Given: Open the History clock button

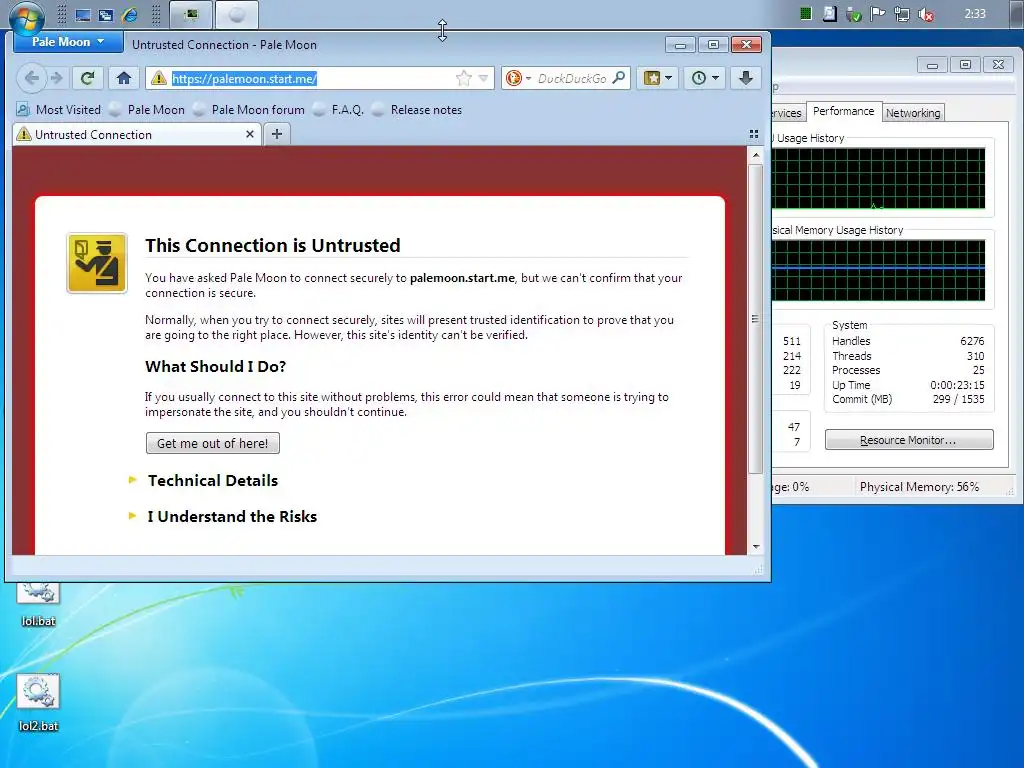Looking at the screenshot, I should pyautogui.click(x=705, y=78).
